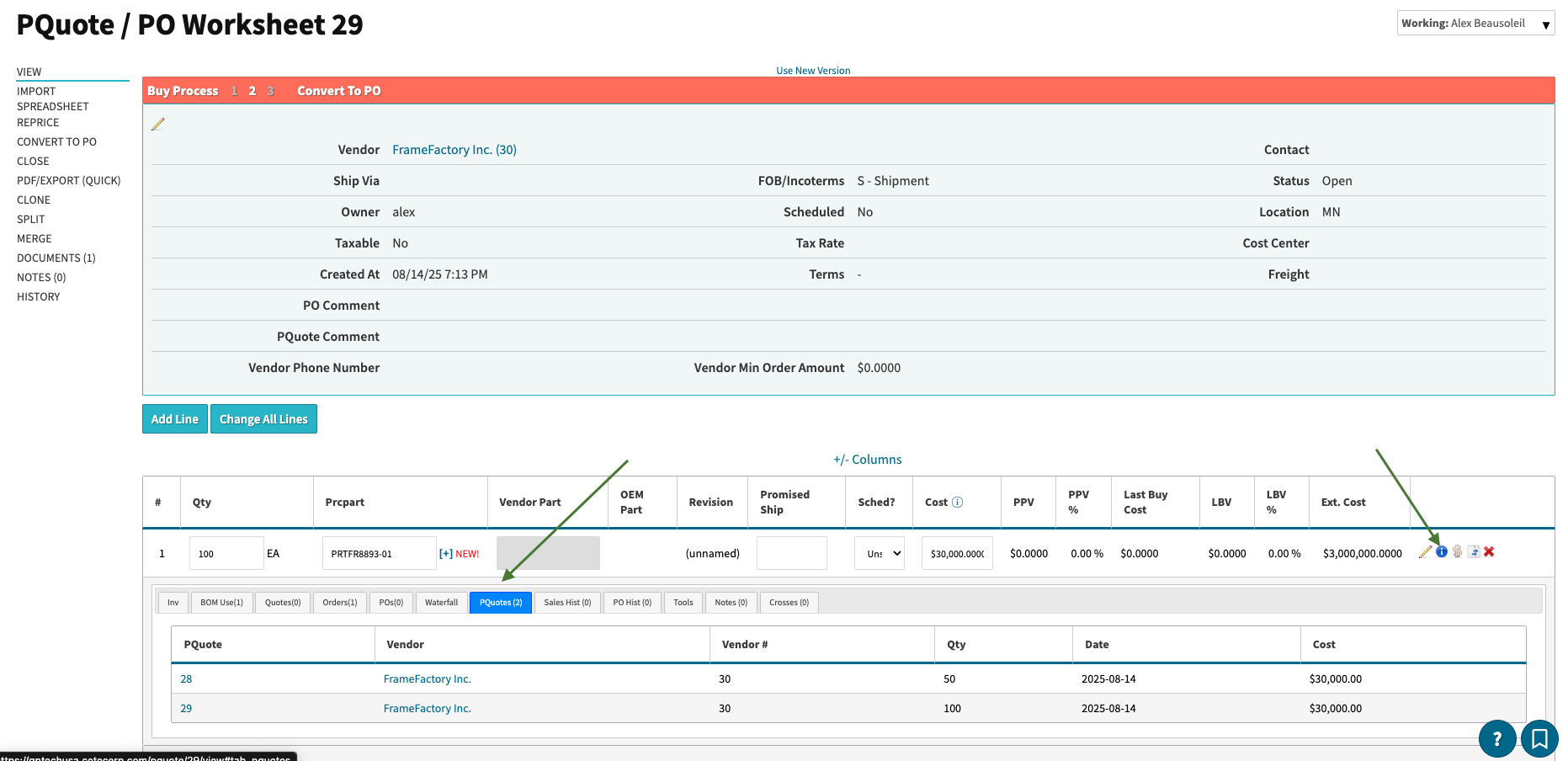Open the BOM Use(1) tab
1568x761 pixels.
[x=221, y=603]
